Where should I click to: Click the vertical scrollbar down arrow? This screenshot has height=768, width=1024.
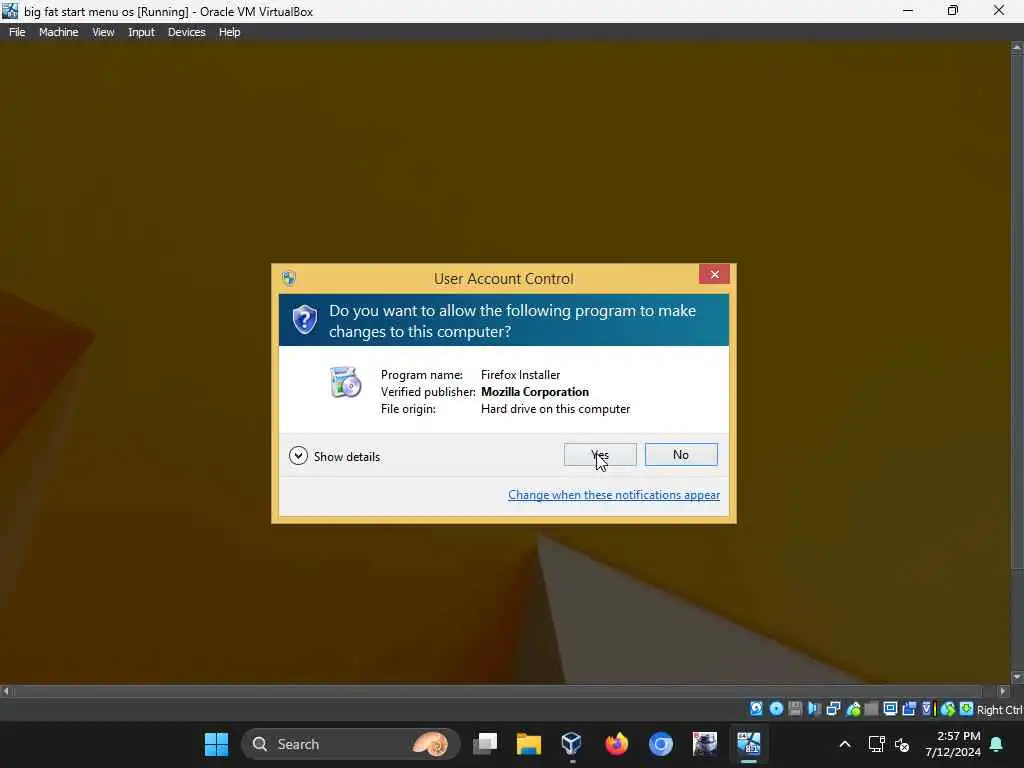pos(1017,677)
